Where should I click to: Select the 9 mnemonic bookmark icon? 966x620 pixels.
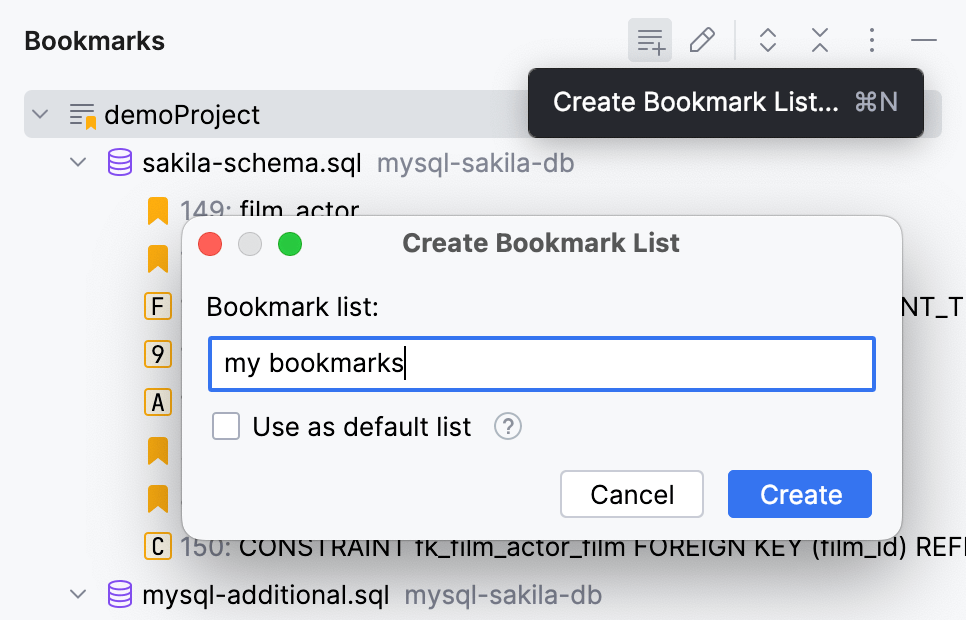tap(157, 354)
